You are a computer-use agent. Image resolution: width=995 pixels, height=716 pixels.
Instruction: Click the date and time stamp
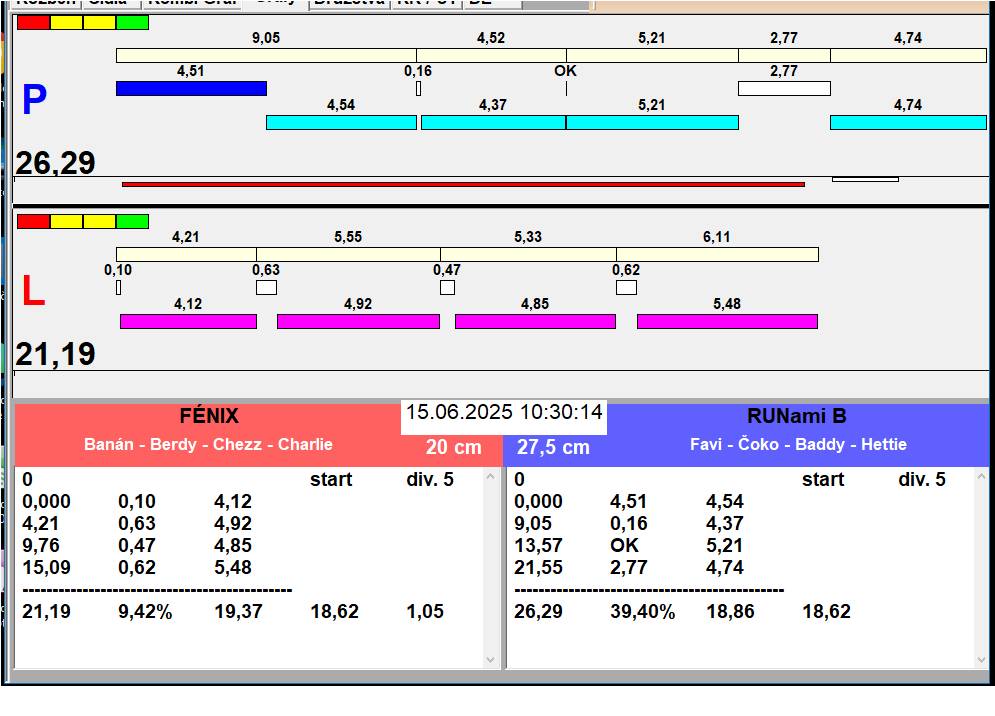[504, 412]
